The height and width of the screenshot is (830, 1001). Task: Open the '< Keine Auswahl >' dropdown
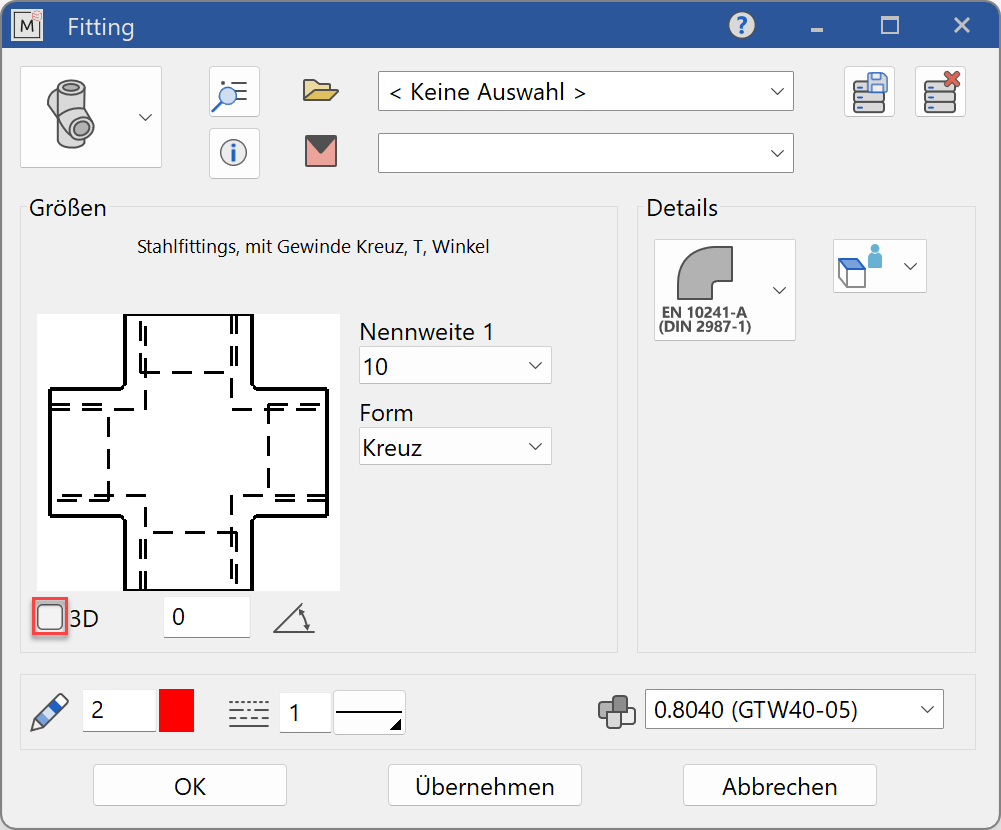pos(585,91)
